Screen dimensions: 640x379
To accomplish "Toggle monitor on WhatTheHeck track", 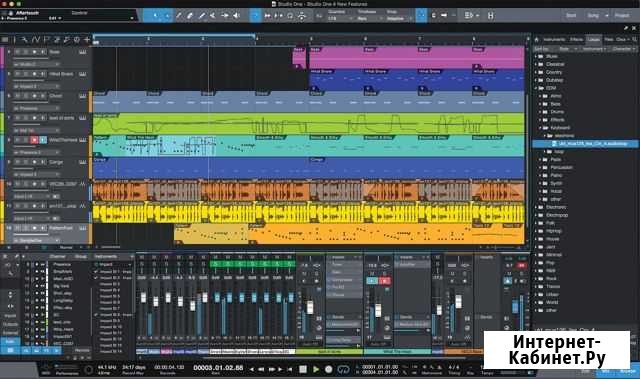I will (x=43, y=140).
